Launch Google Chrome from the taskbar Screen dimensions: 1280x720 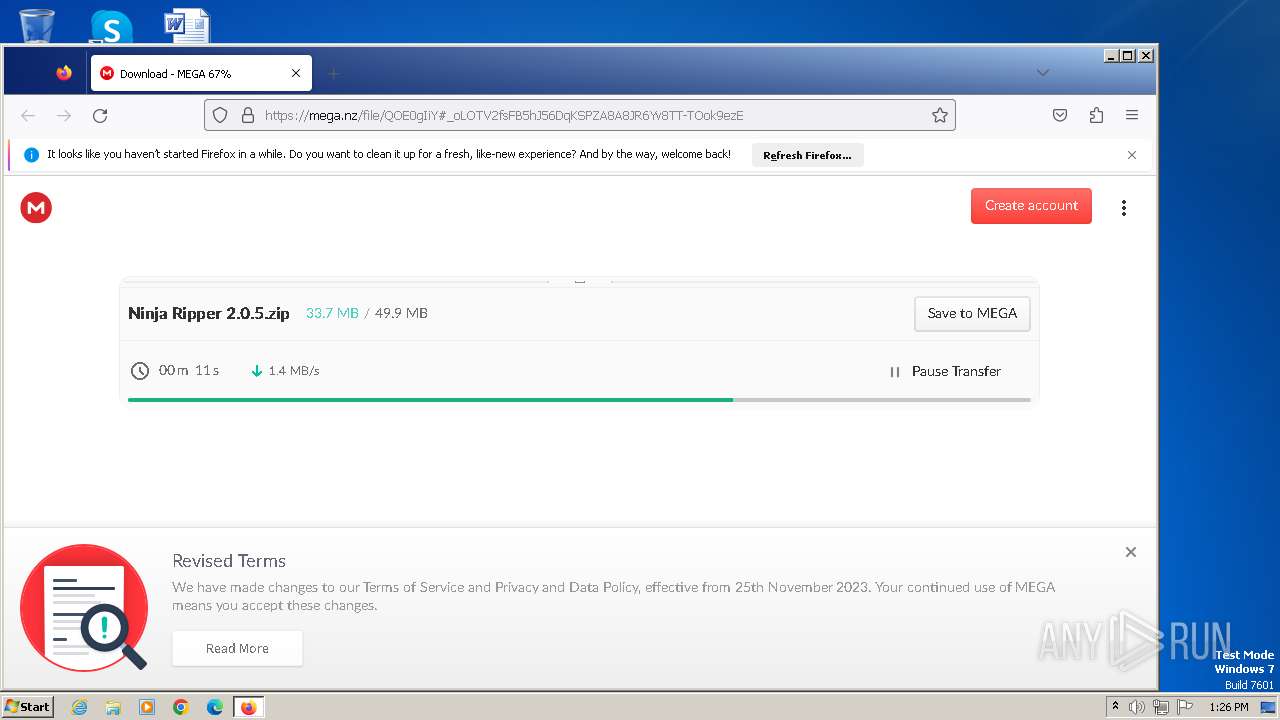tap(181, 707)
